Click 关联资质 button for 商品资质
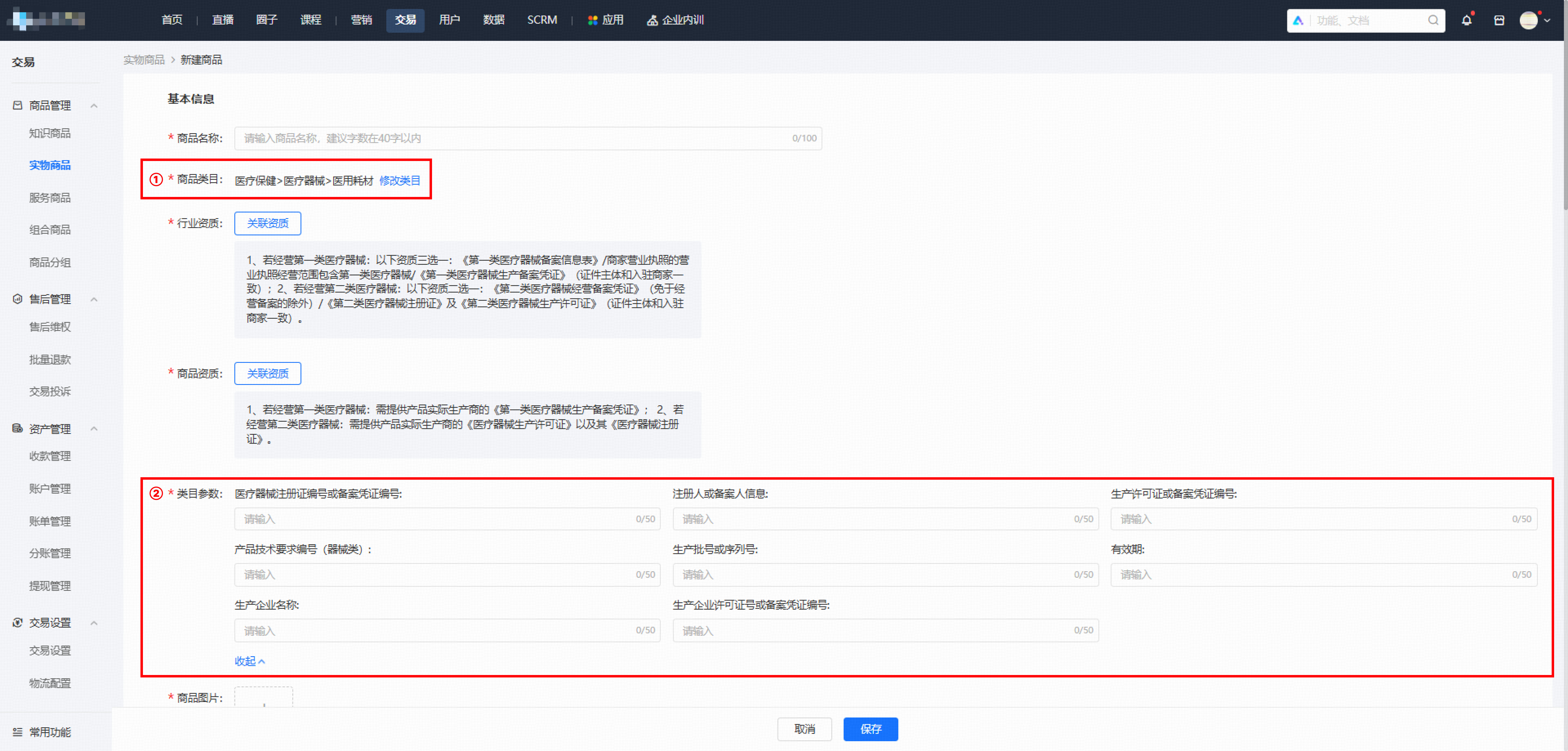This screenshot has height=751, width=1568. (268, 373)
